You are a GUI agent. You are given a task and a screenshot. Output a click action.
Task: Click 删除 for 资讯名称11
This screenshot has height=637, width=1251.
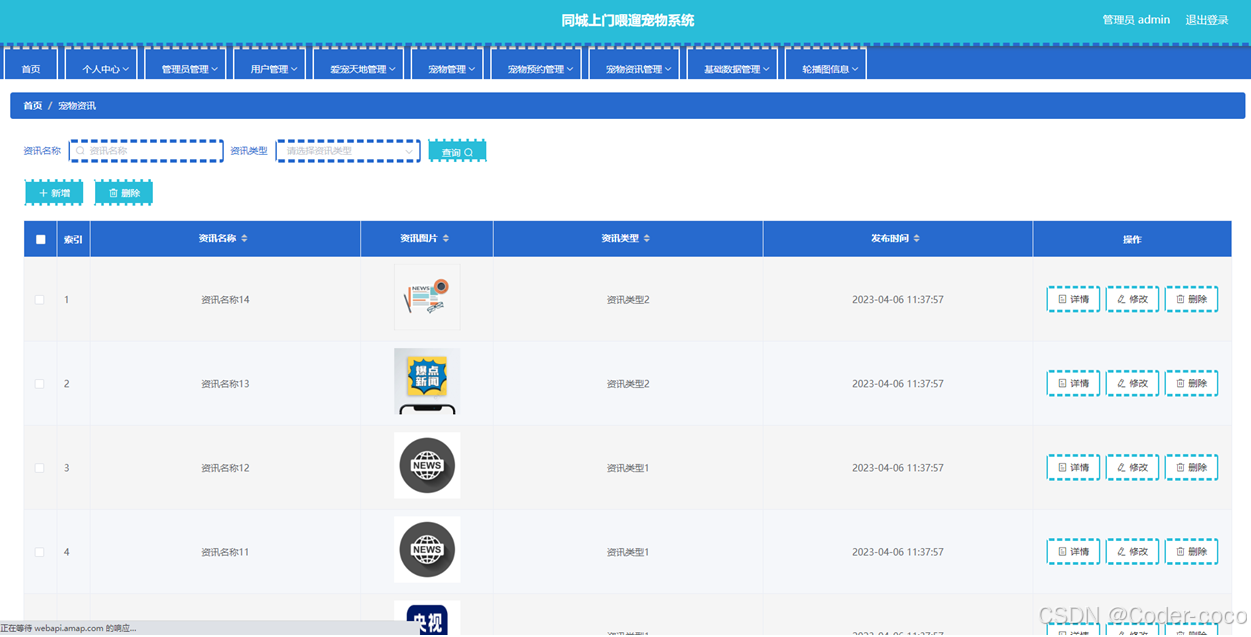(x=1191, y=551)
